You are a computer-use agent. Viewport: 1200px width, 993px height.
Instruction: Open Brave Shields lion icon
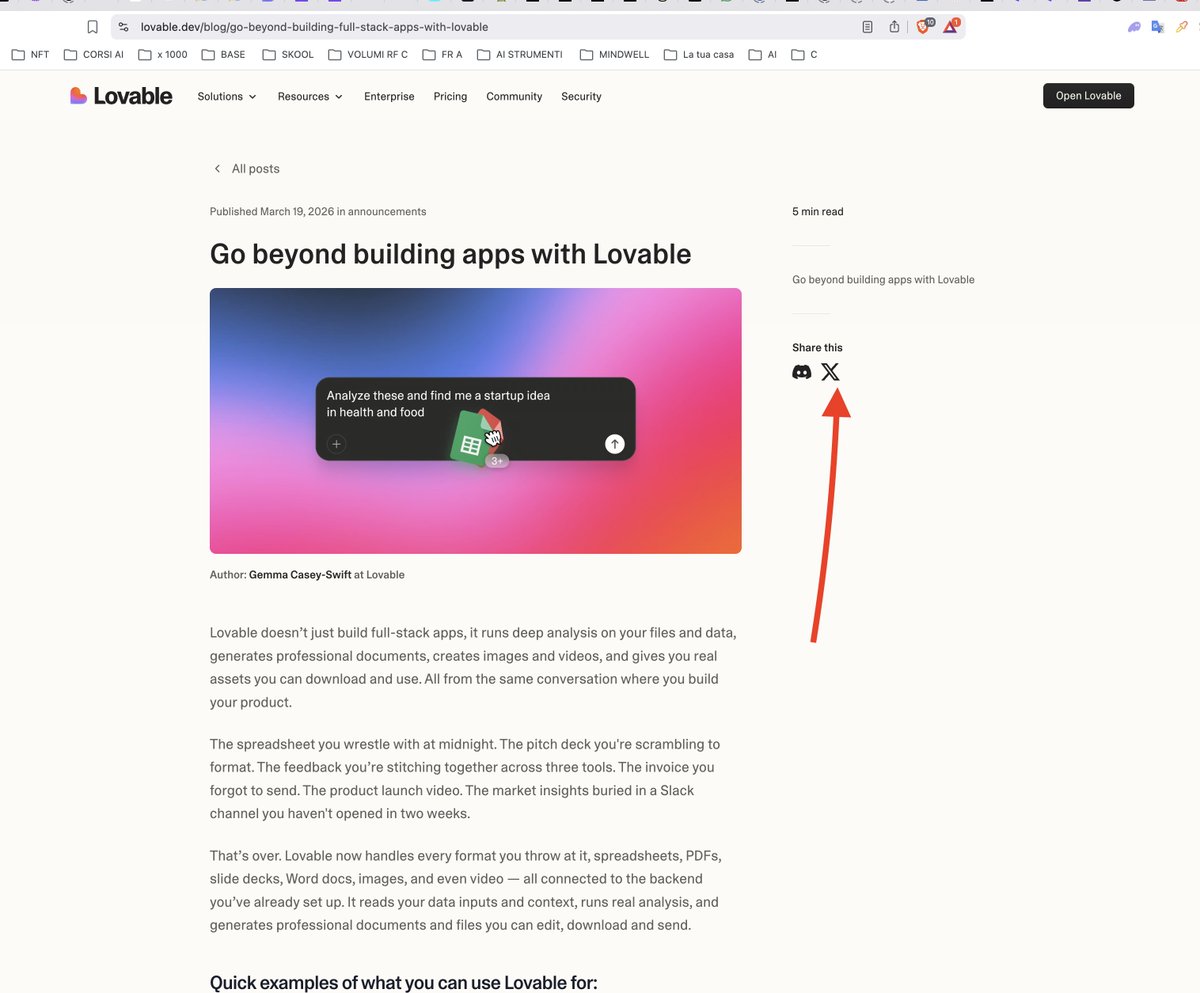pos(924,27)
